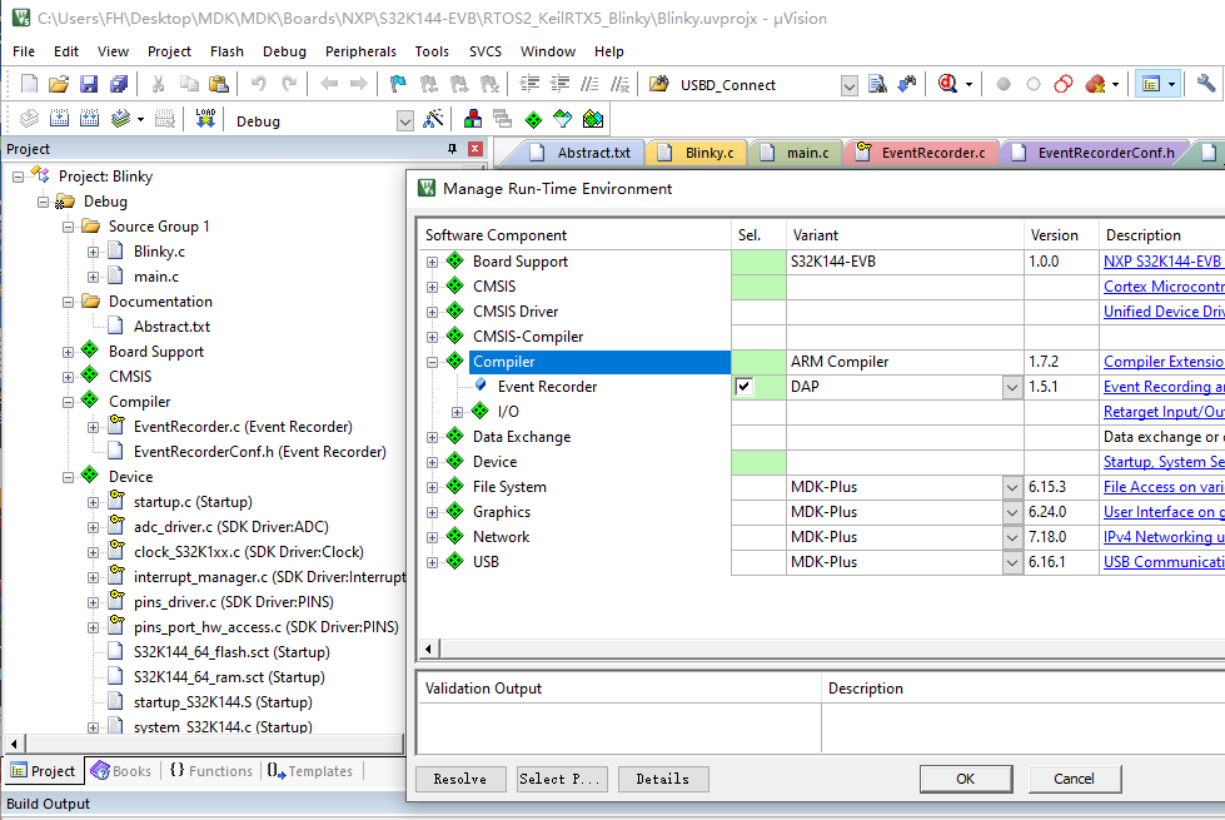
Task: Click the Resolve button
Action: [x=460, y=779]
